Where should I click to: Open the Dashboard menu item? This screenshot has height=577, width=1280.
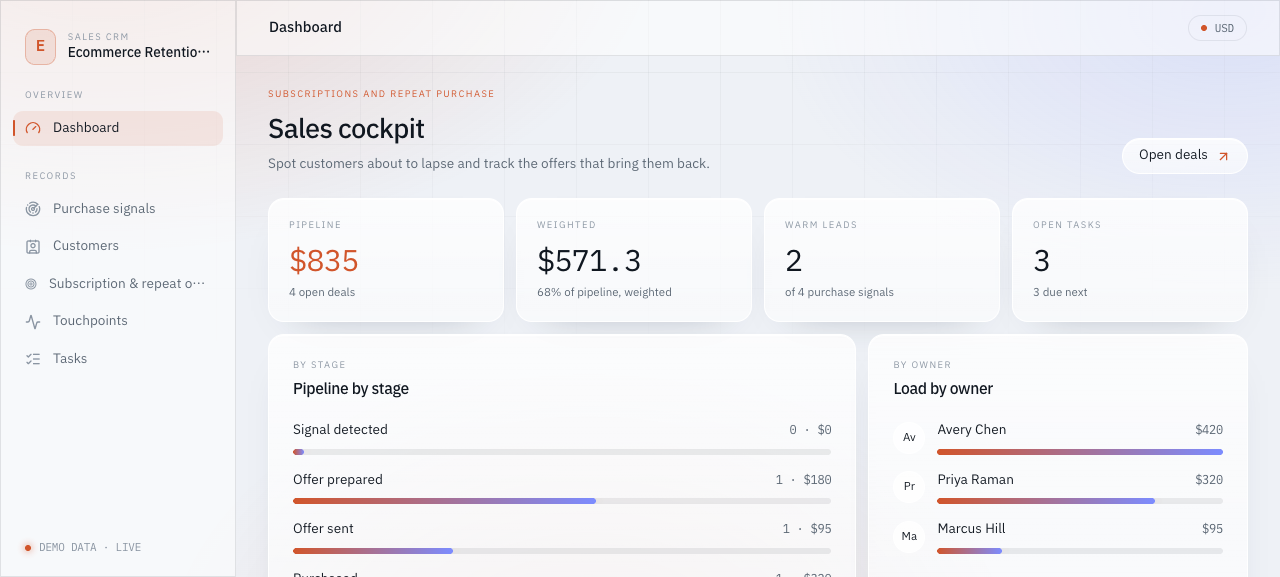pos(118,128)
